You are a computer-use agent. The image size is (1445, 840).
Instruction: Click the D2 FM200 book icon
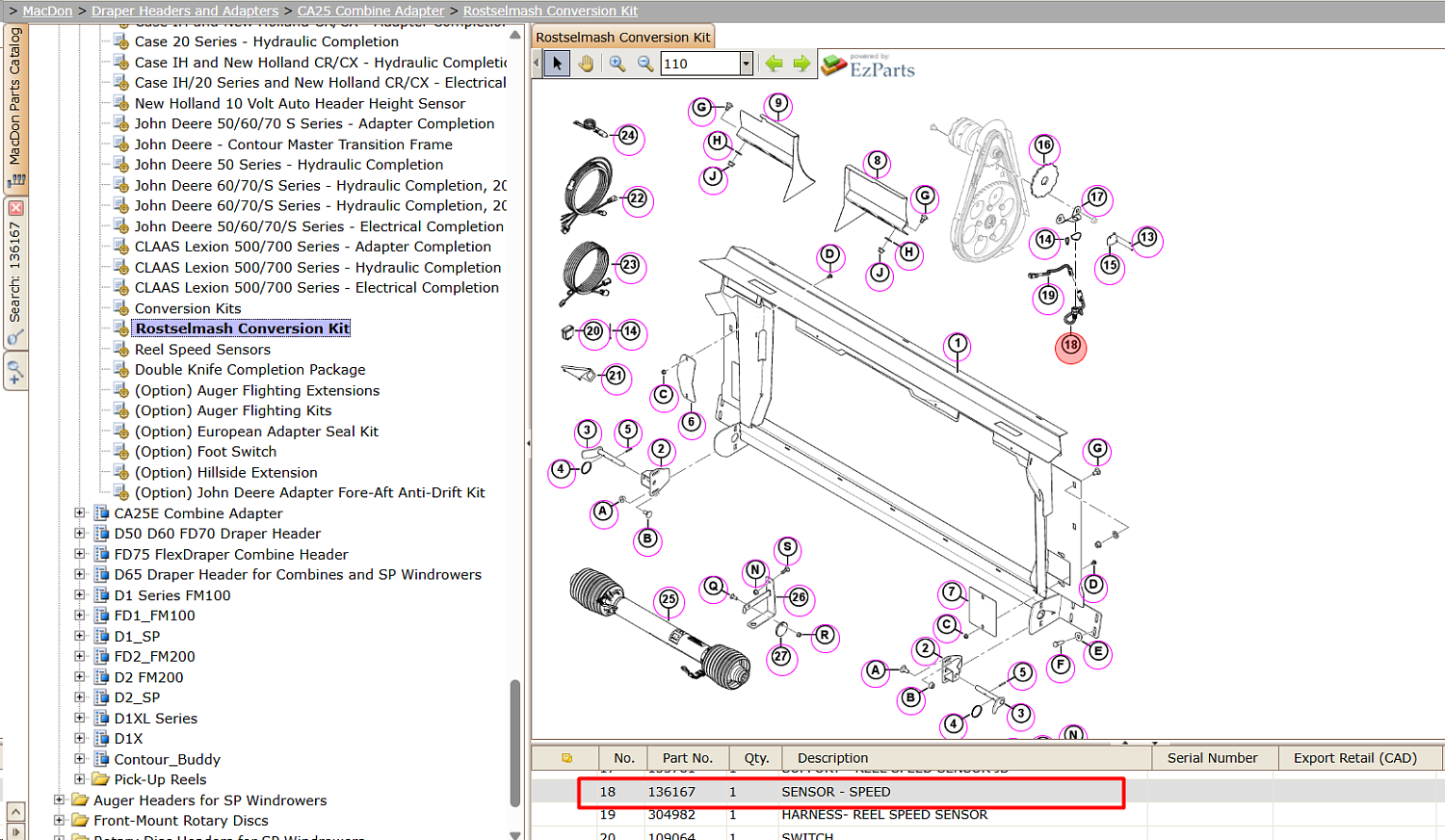(x=101, y=677)
